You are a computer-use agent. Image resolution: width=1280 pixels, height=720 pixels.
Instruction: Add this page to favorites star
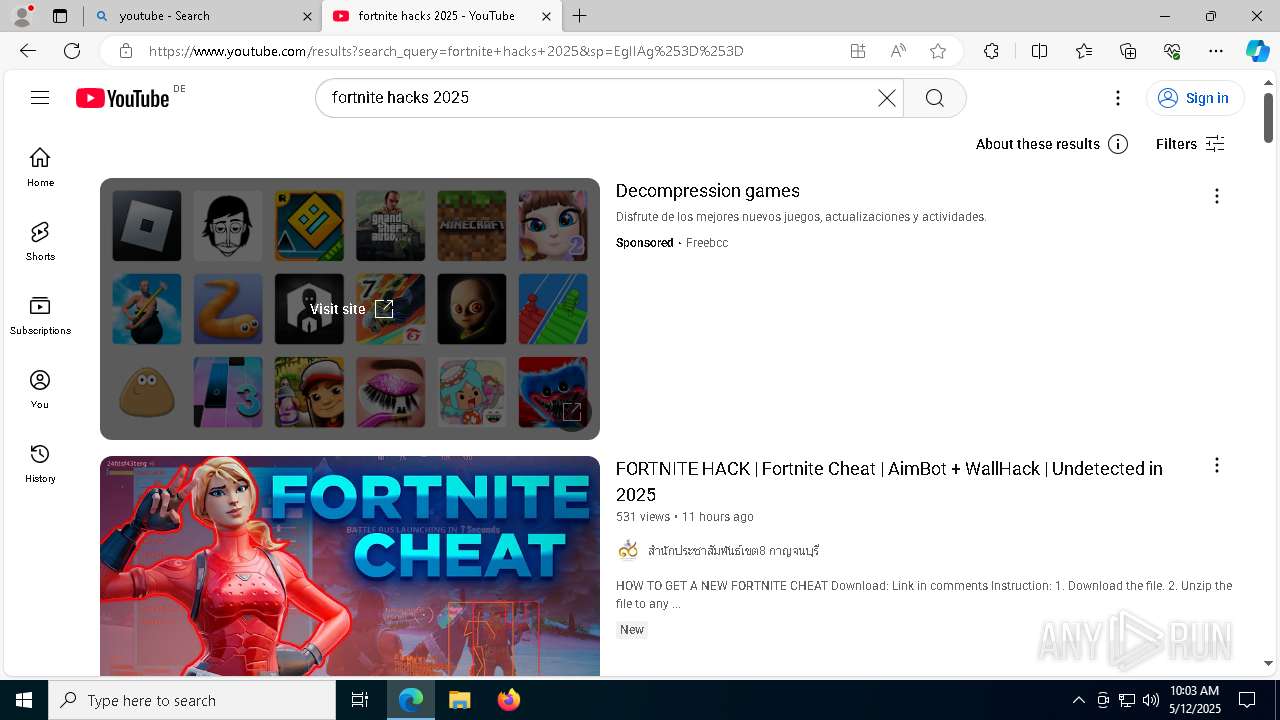point(938,51)
